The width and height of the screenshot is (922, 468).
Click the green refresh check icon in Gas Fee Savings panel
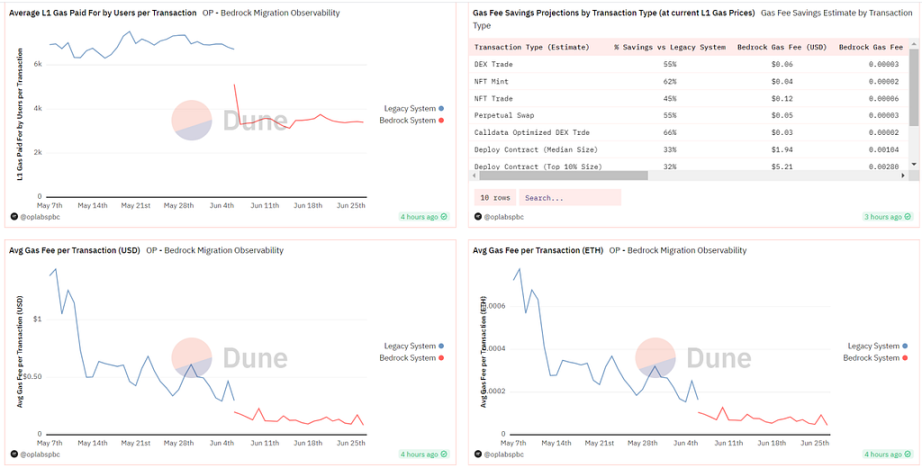pyautogui.click(x=908, y=216)
